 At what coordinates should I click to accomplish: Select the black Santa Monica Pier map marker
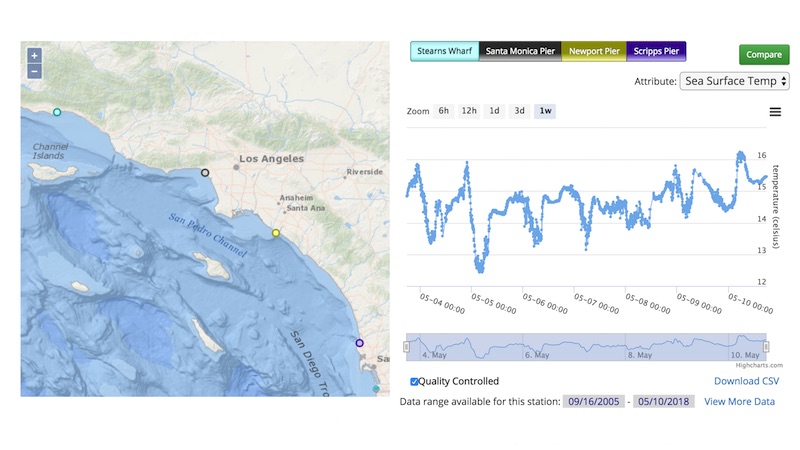point(205,173)
